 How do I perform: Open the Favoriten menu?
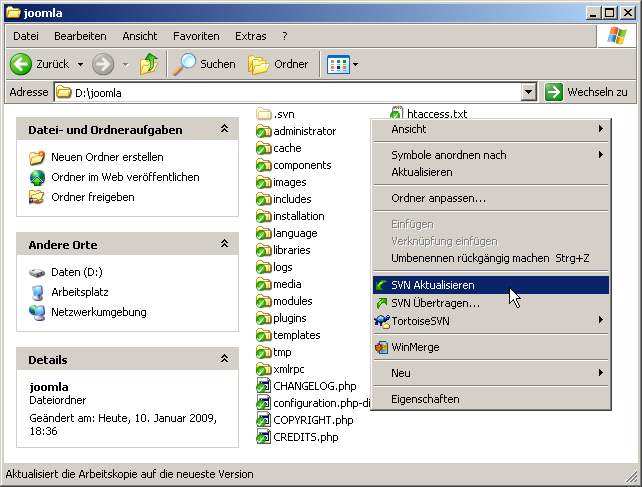click(196, 36)
